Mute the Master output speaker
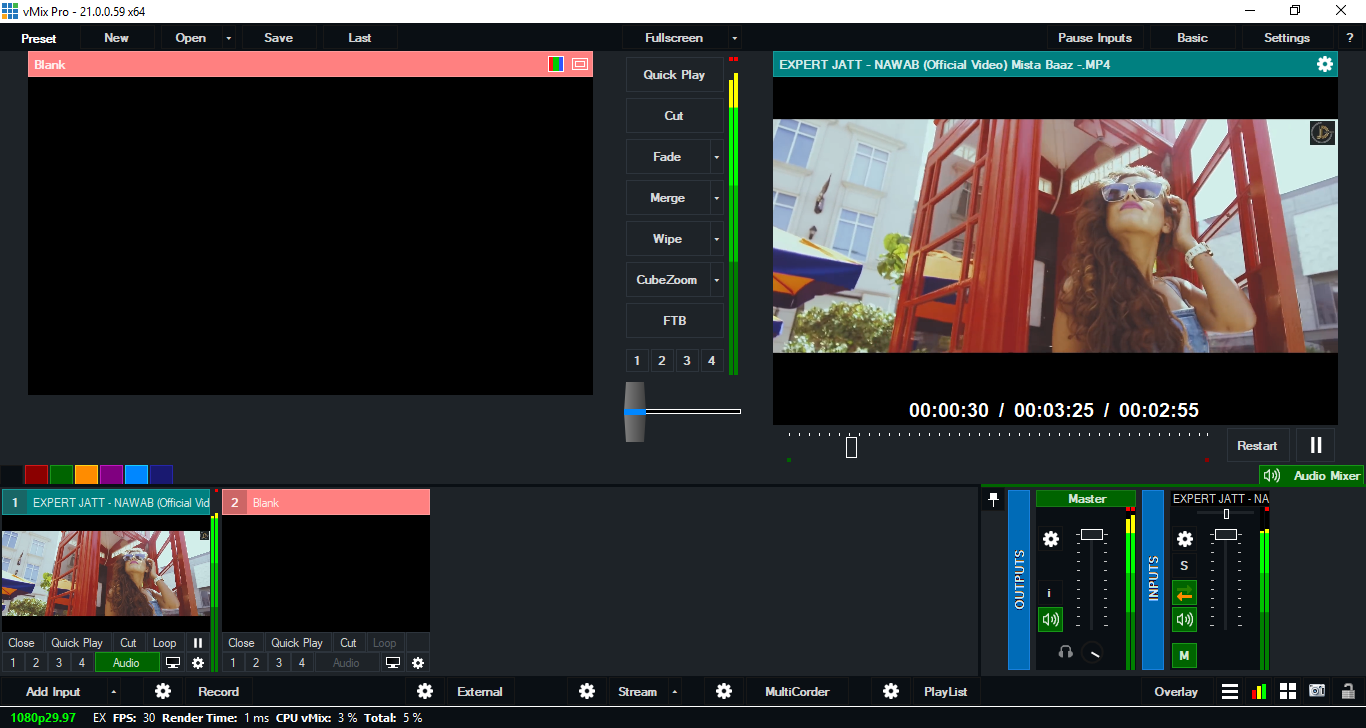The height and width of the screenshot is (728, 1366). point(1050,618)
